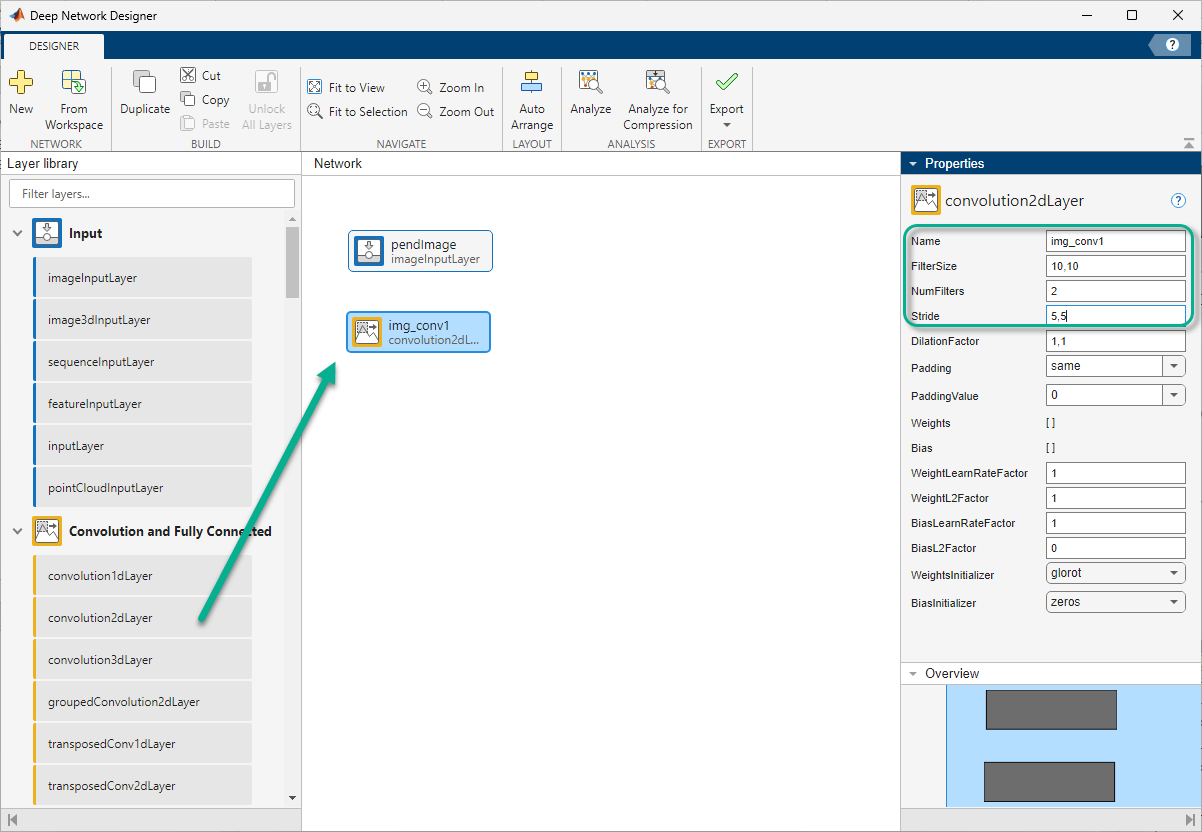Click the Input category icon
This screenshot has width=1202, height=832.
(x=47, y=233)
